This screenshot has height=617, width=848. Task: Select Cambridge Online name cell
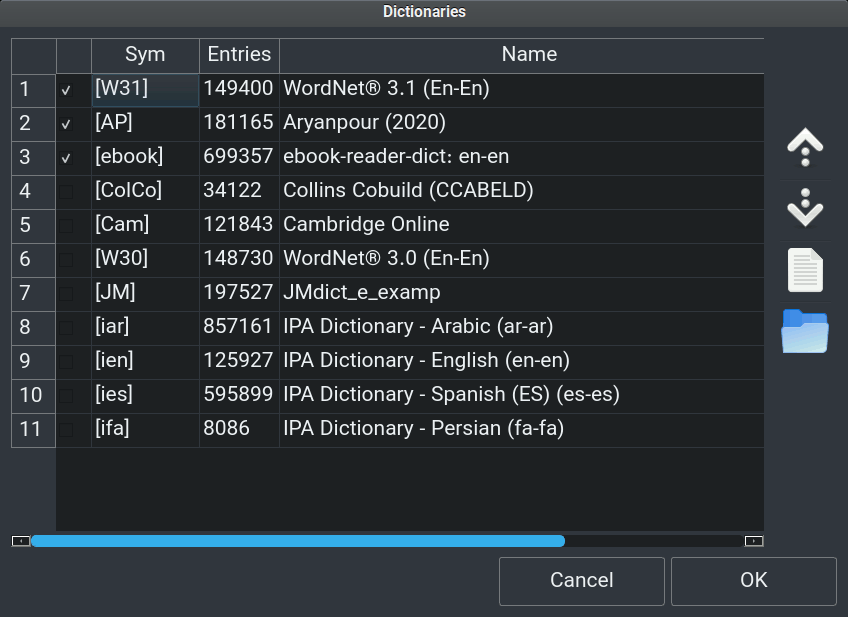[522, 226]
